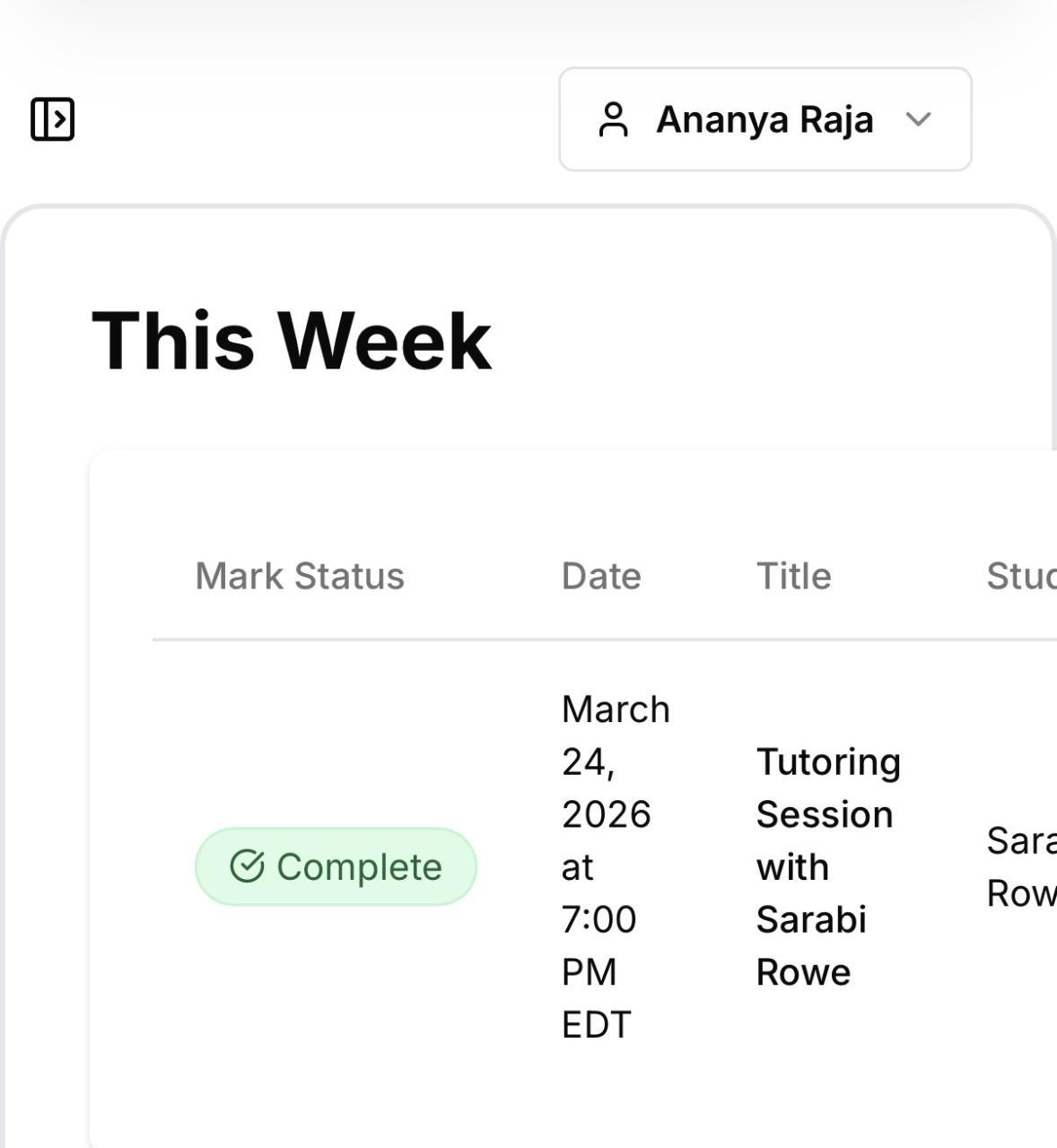Select the March 24 date text
Viewport: 1057px width, 1148px height.
pyautogui.click(x=616, y=734)
